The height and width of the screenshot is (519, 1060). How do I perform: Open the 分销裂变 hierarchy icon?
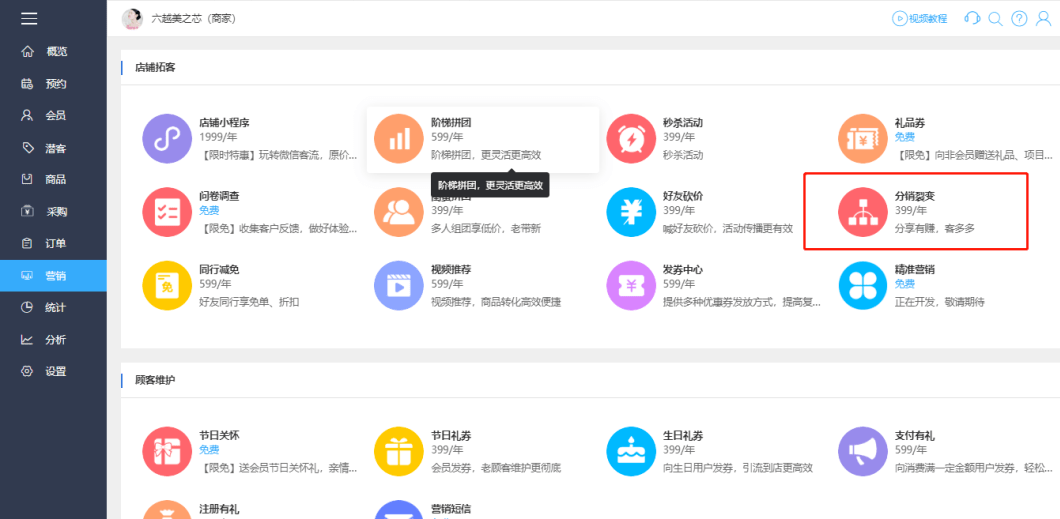coord(863,212)
